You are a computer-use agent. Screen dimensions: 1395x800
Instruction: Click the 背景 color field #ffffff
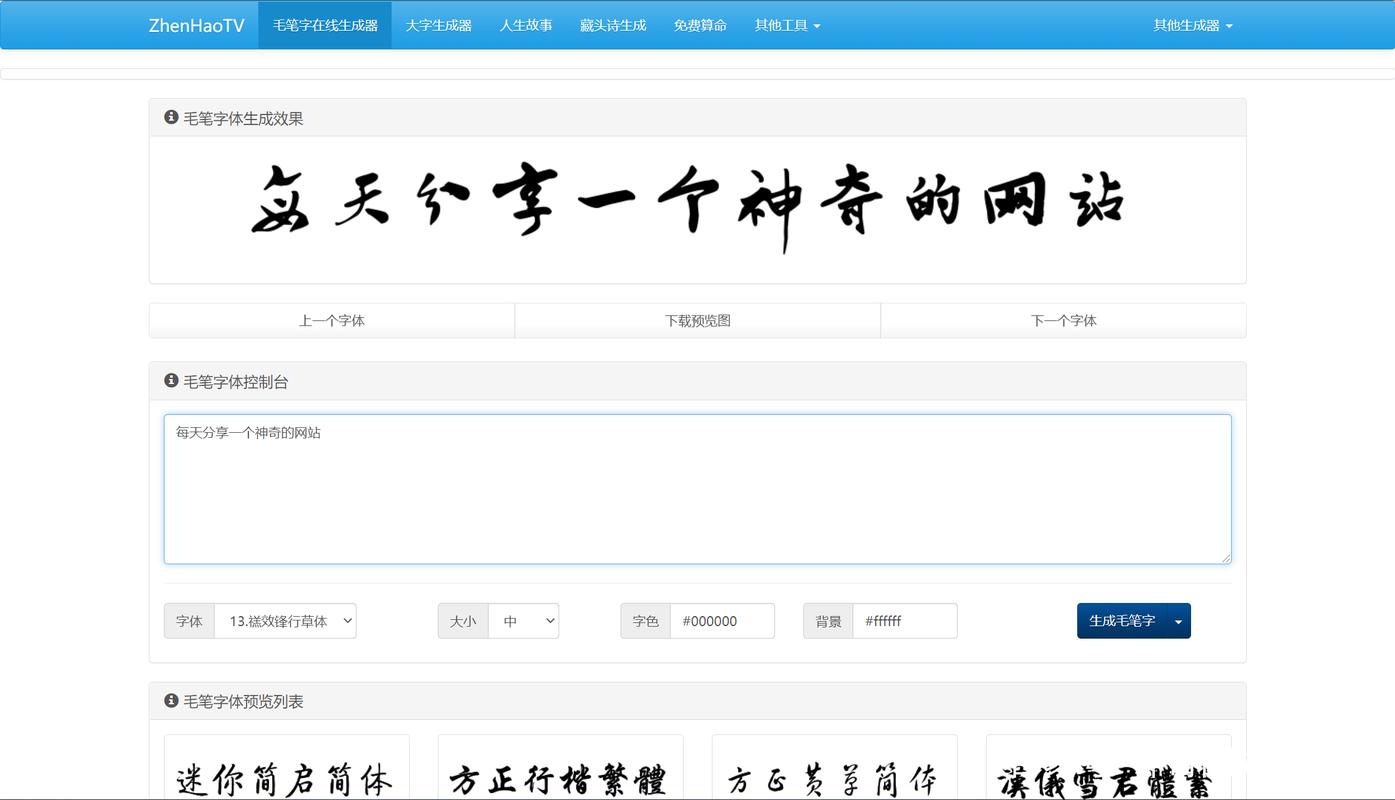(x=905, y=621)
